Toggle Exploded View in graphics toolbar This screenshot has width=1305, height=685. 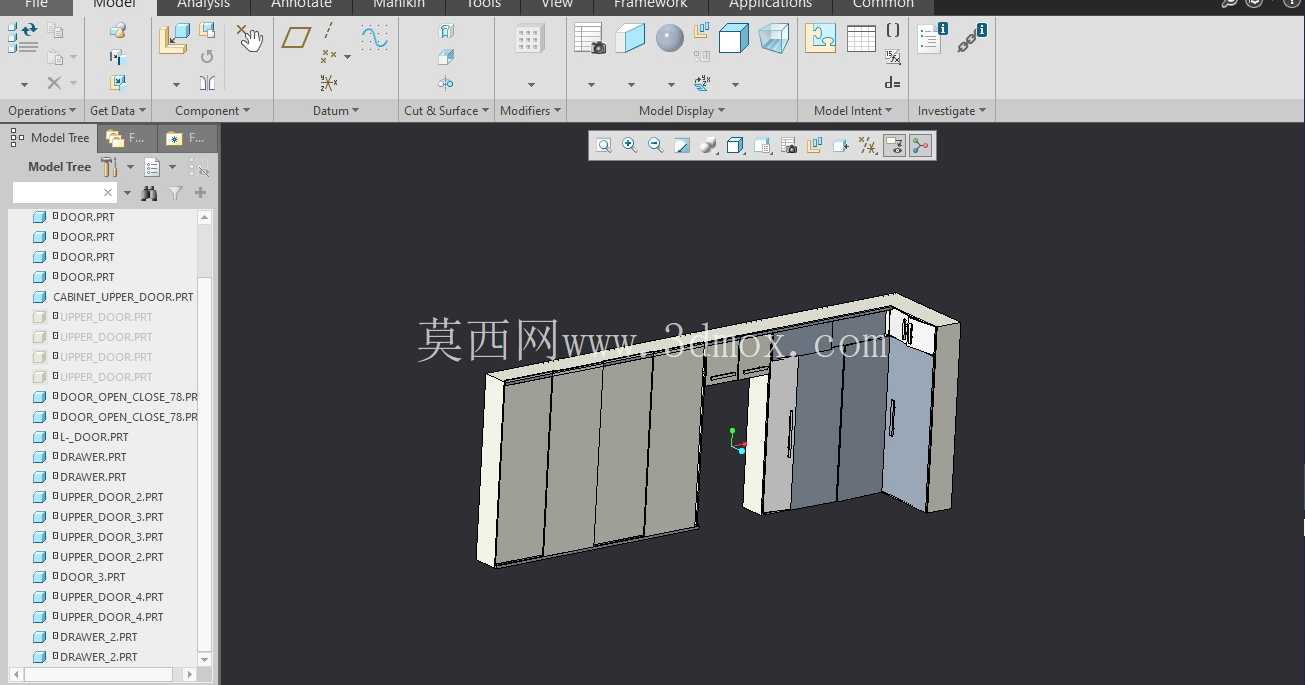pos(815,146)
